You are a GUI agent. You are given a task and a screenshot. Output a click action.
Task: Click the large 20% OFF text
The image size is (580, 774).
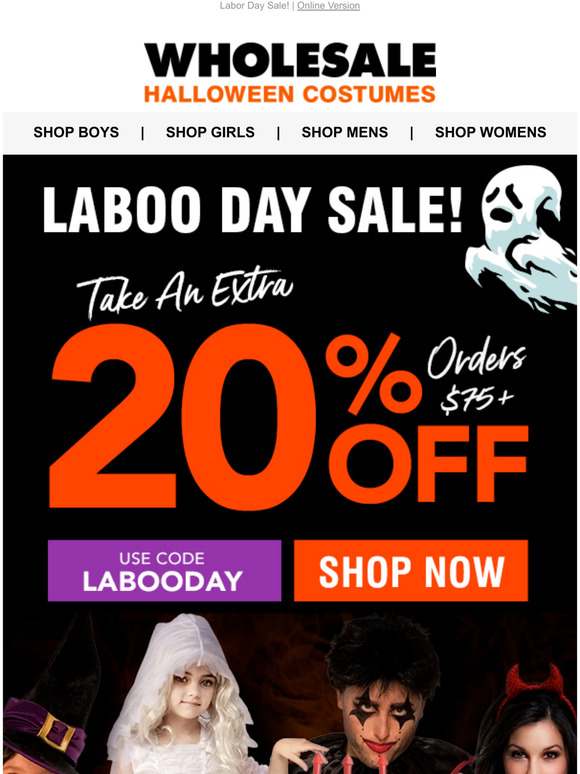[289, 417]
